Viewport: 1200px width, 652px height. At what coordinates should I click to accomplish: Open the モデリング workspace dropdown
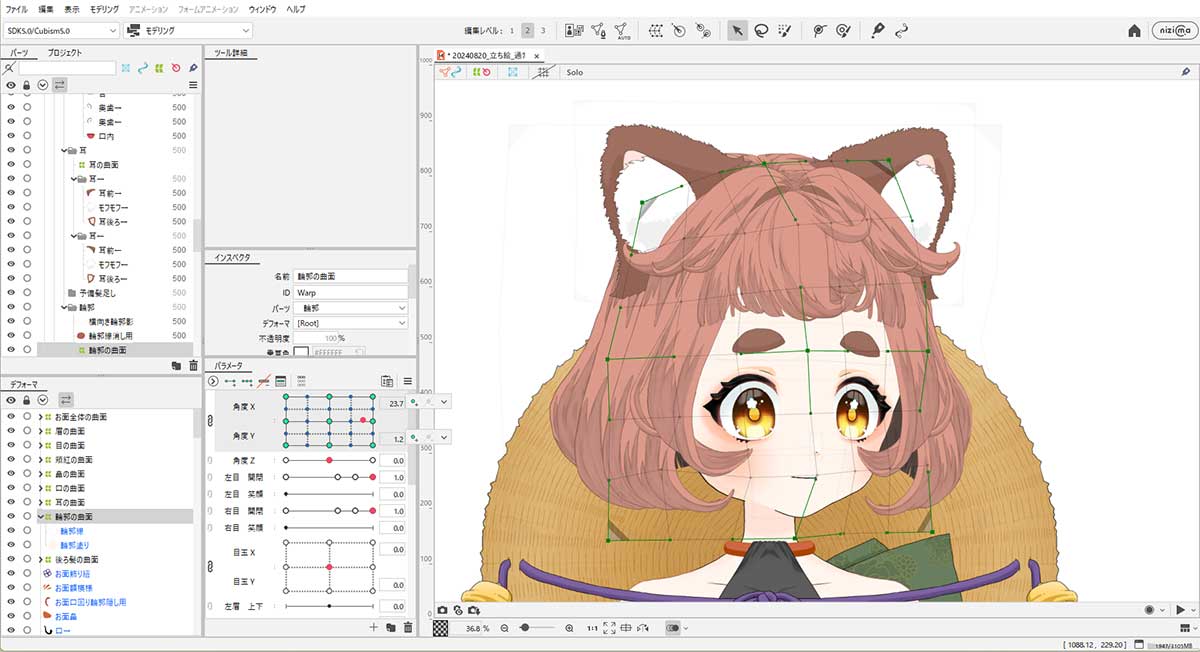[x=186, y=31]
